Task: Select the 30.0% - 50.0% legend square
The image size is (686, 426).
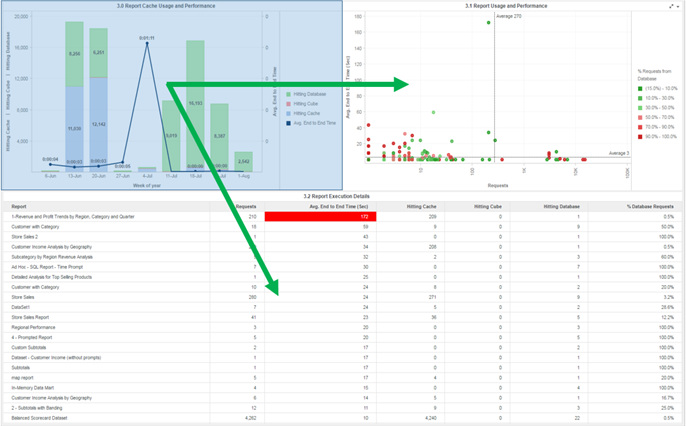Action: tap(641, 106)
